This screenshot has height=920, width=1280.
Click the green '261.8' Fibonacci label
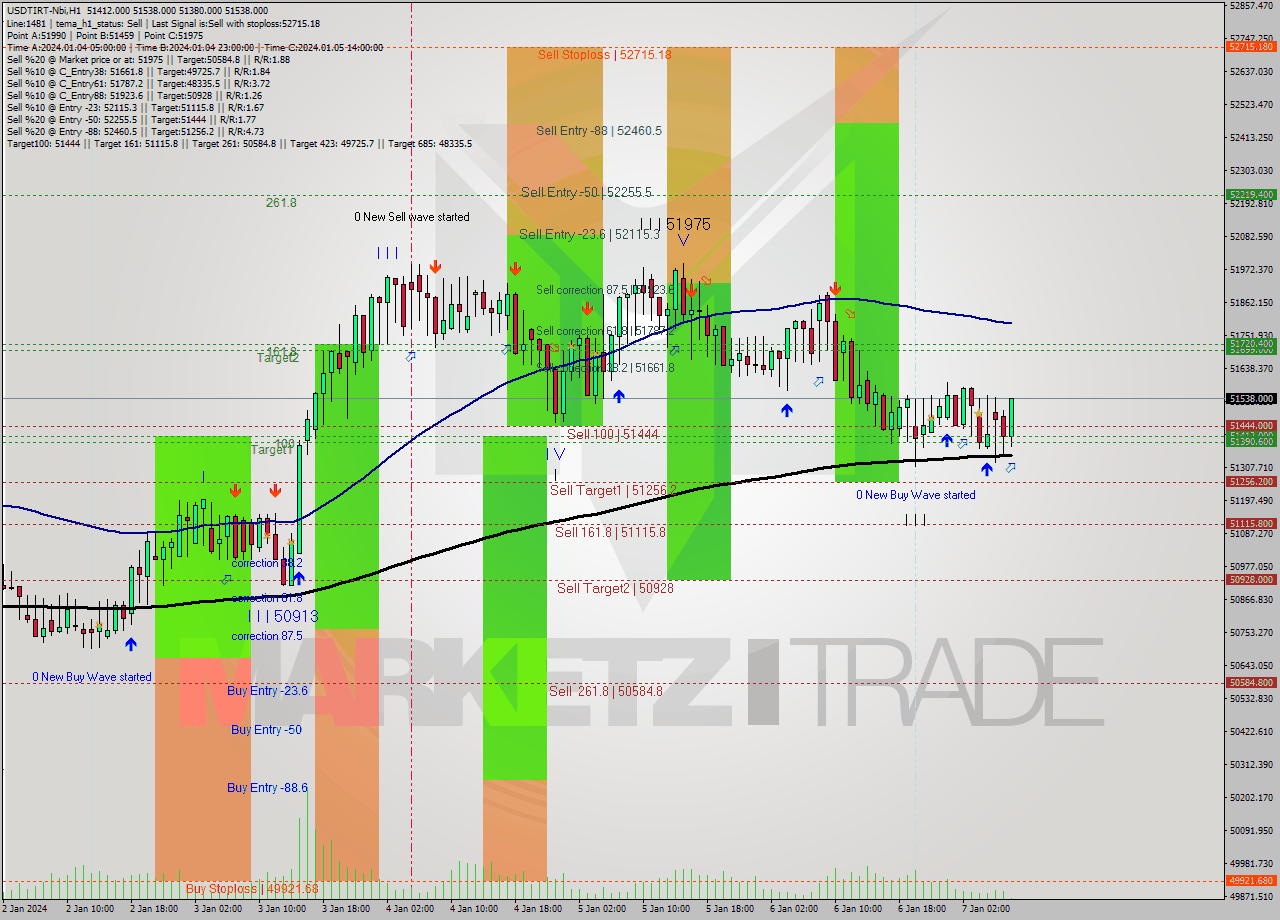point(281,202)
